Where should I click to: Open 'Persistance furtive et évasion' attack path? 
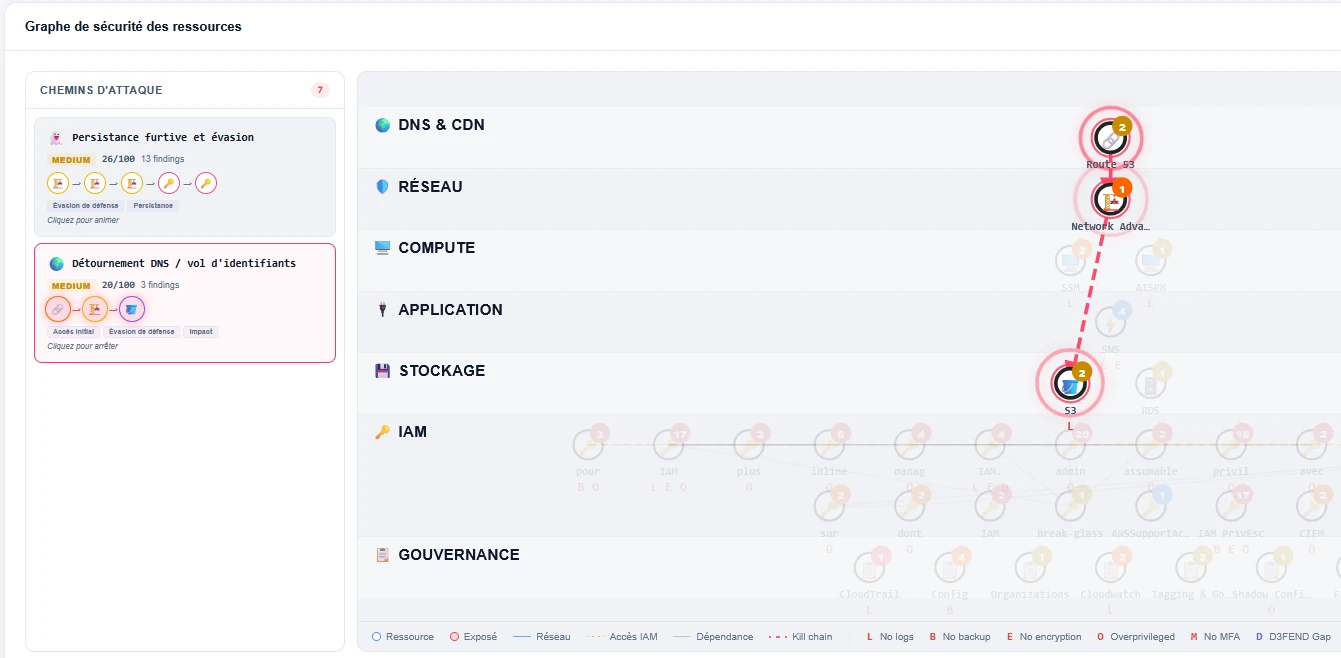[x=185, y=177]
